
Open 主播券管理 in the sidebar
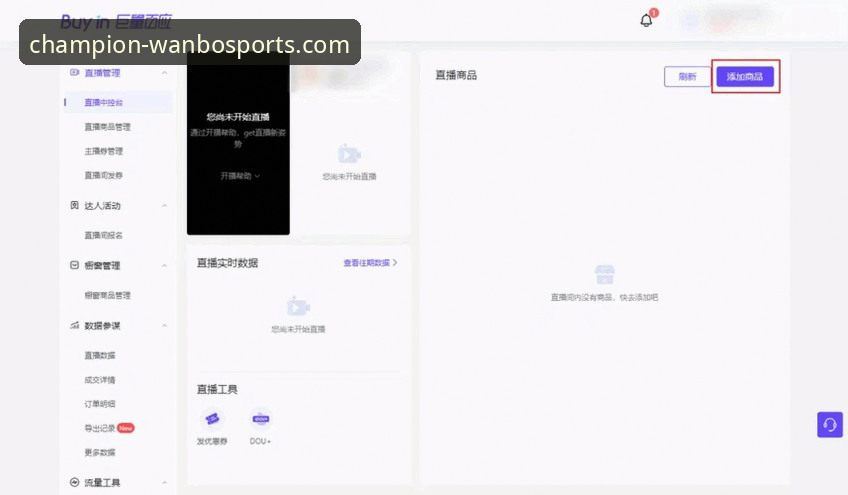coord(103,151)
